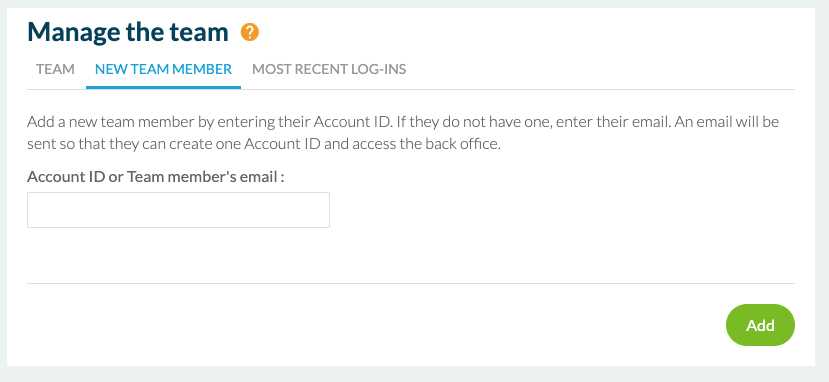Click the Manage the team heading

point(128,32)
